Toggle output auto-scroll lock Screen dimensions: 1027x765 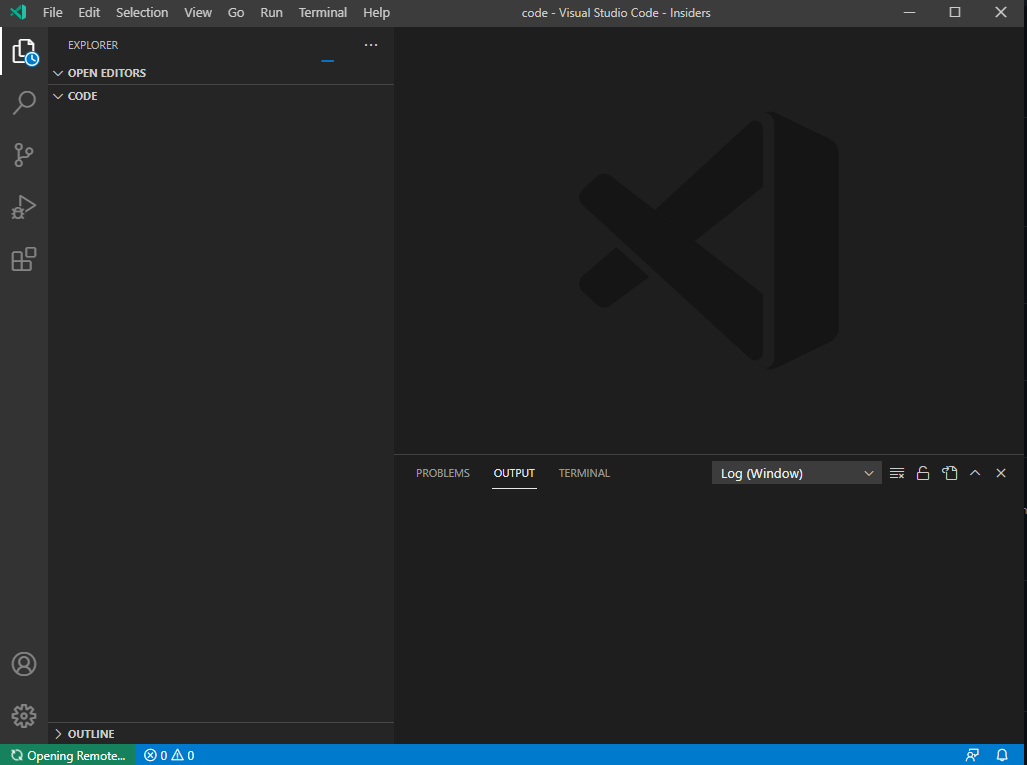tap(923, 473)
